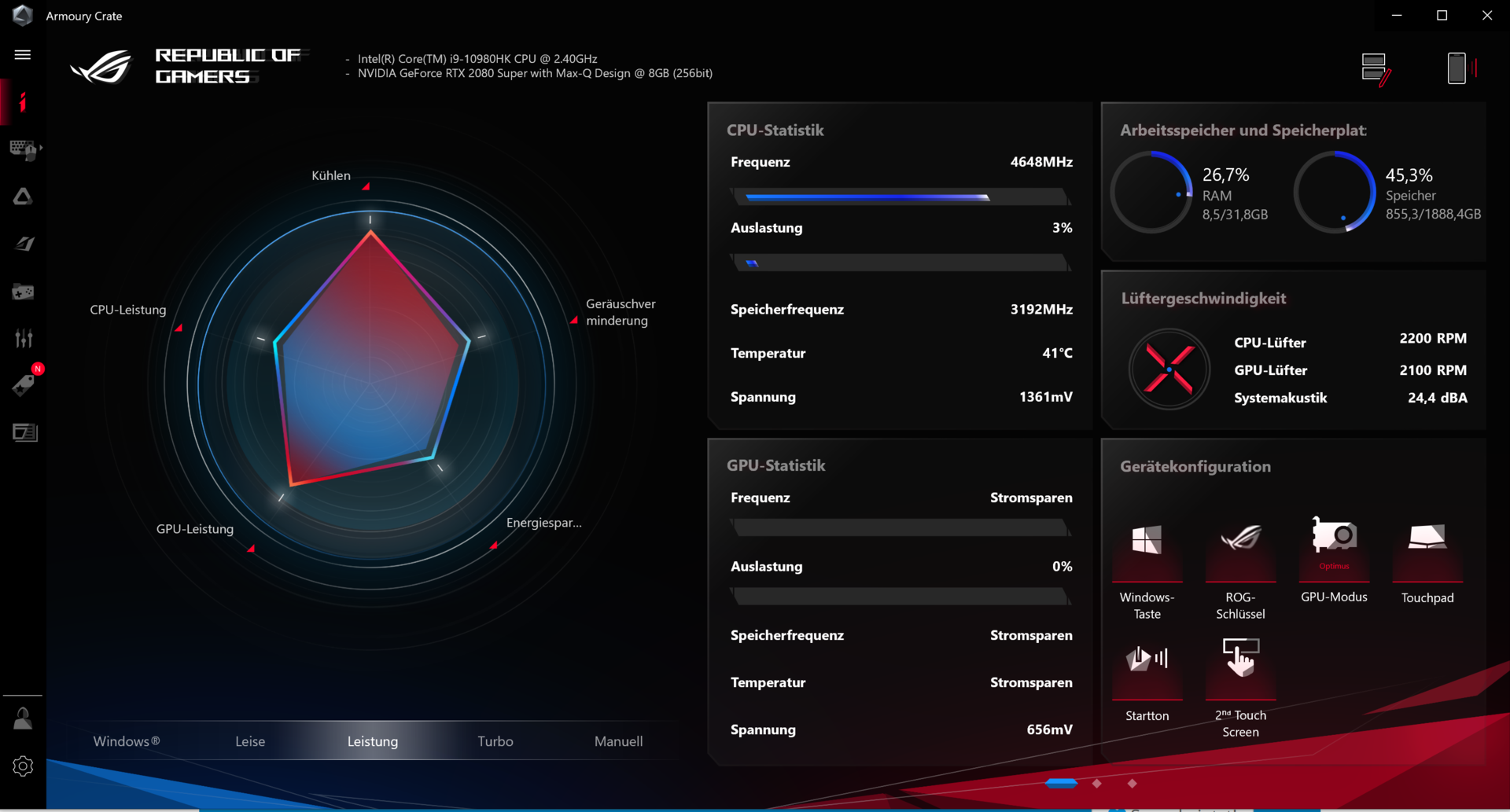The height and width of the screenshot is (812, 1510).
Task: Expand the Device keyboard sidebar entry
Action: [24, 149]
